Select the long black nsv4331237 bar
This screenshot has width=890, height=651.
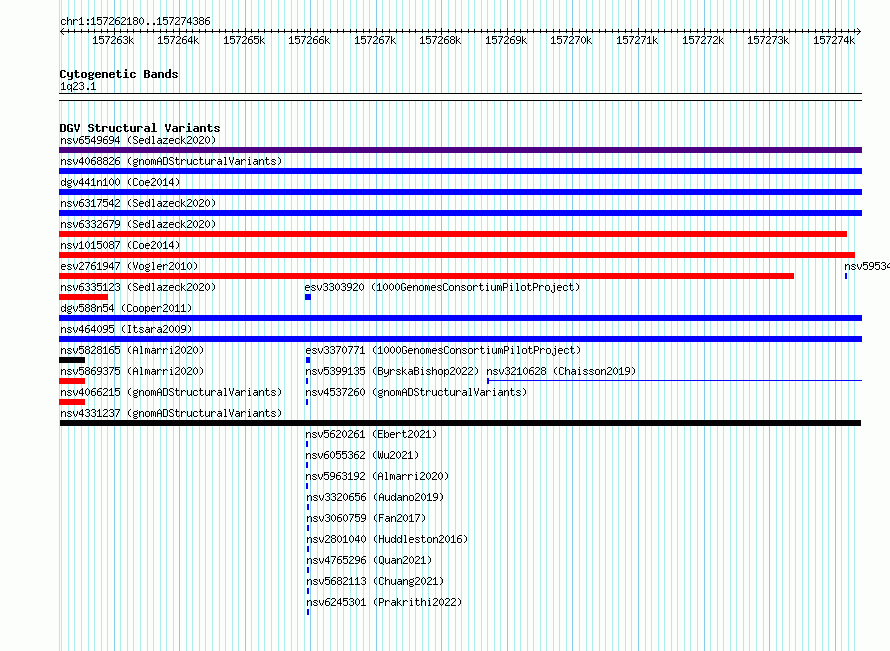tap(460, 423)
